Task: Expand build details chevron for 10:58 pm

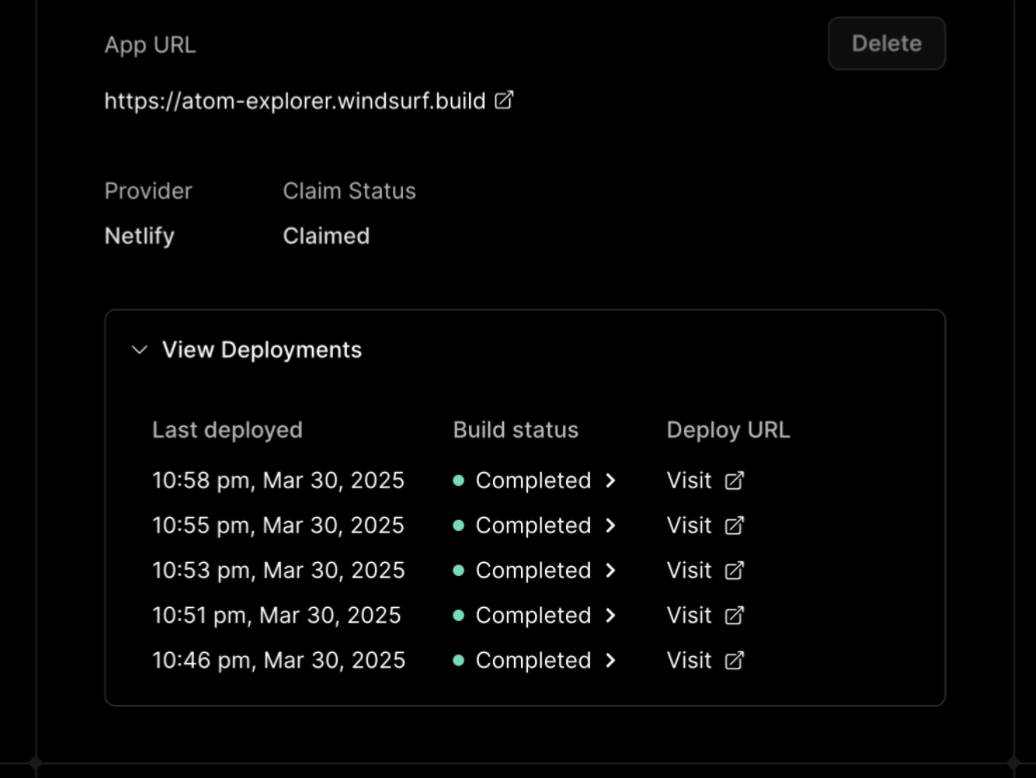Action: (610, 481)
